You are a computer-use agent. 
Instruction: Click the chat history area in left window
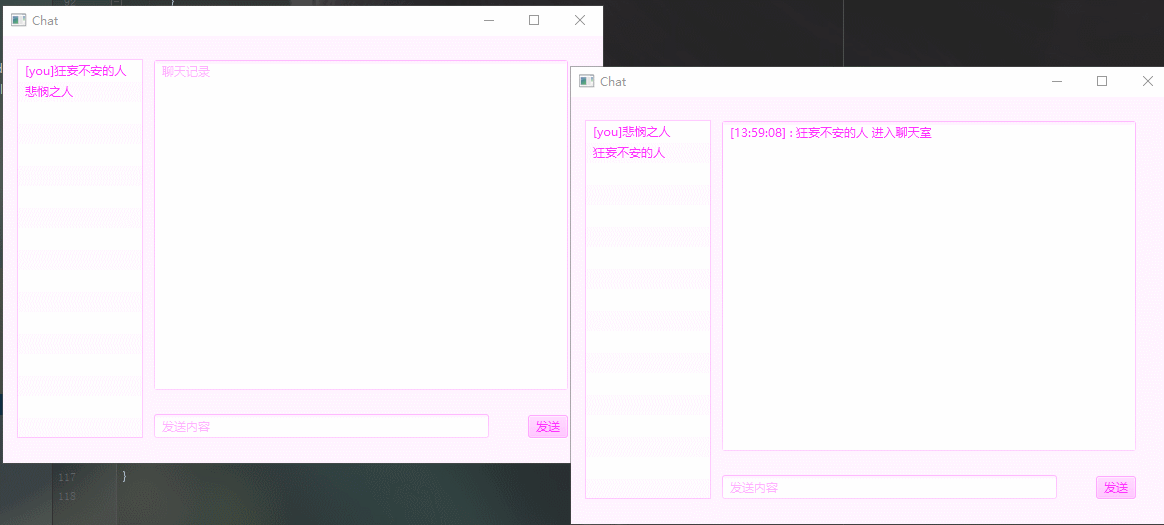[361, 225]
